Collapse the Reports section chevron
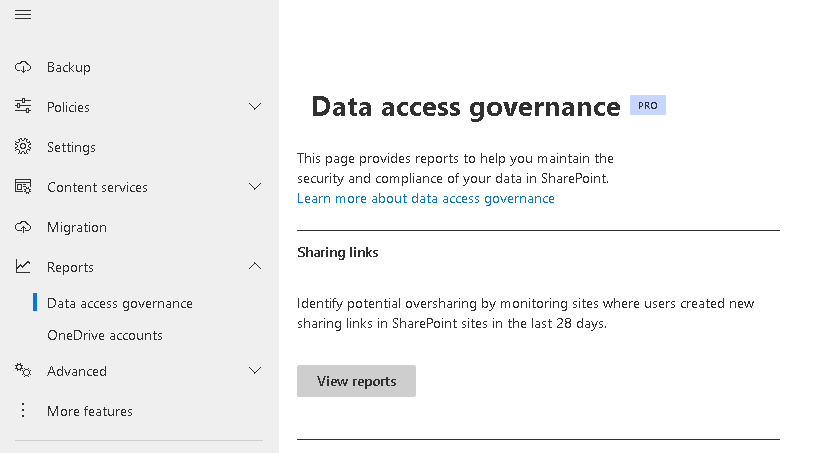819x453 pixels. coord(255,266)
